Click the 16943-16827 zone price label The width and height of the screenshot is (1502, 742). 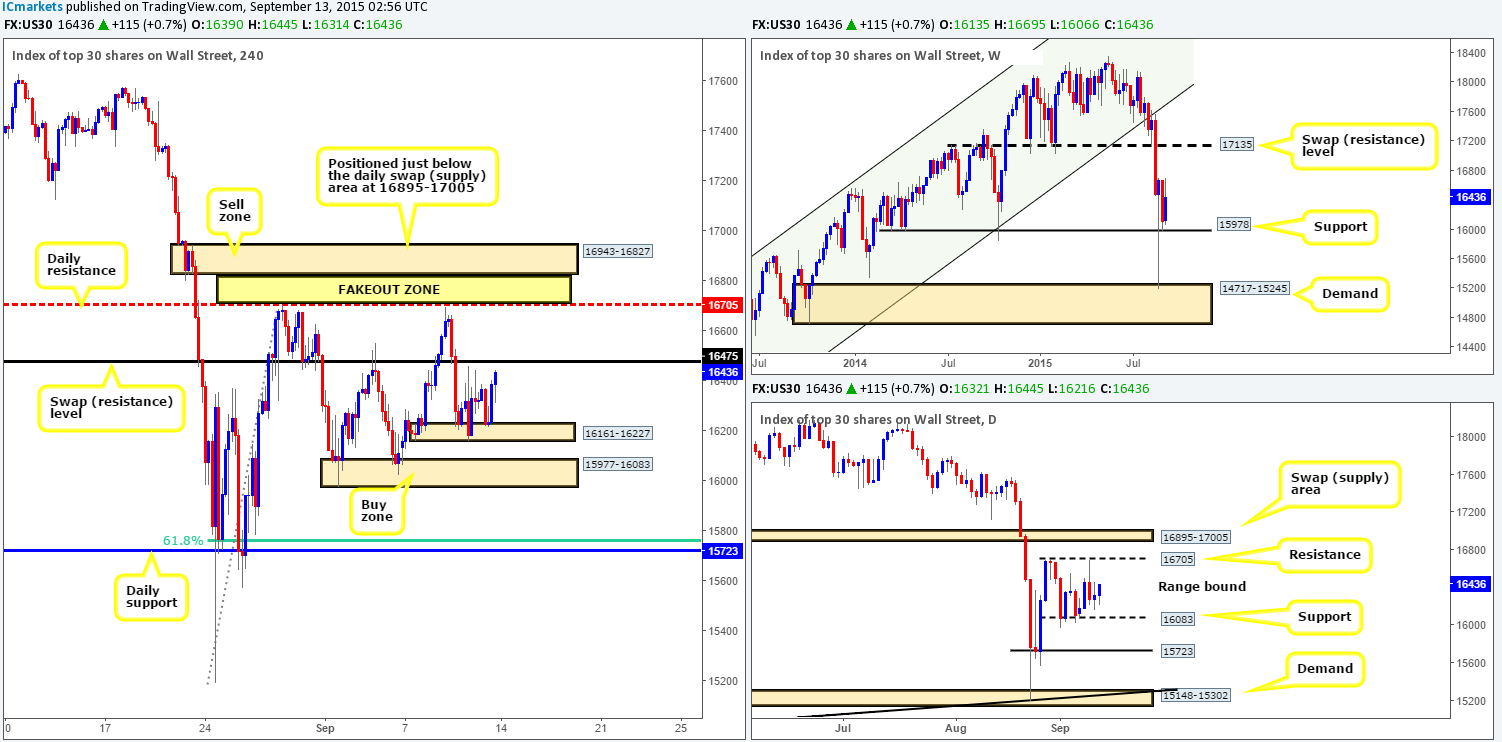pyautogui.click(x=617, y=252)
